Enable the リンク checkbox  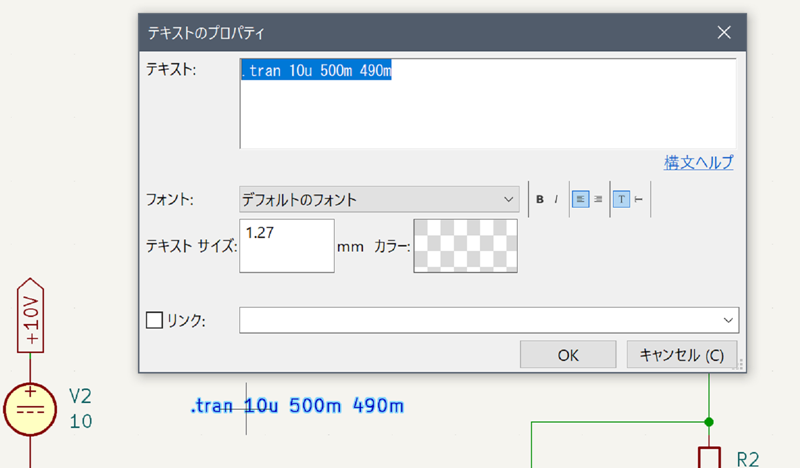[155, 321]
